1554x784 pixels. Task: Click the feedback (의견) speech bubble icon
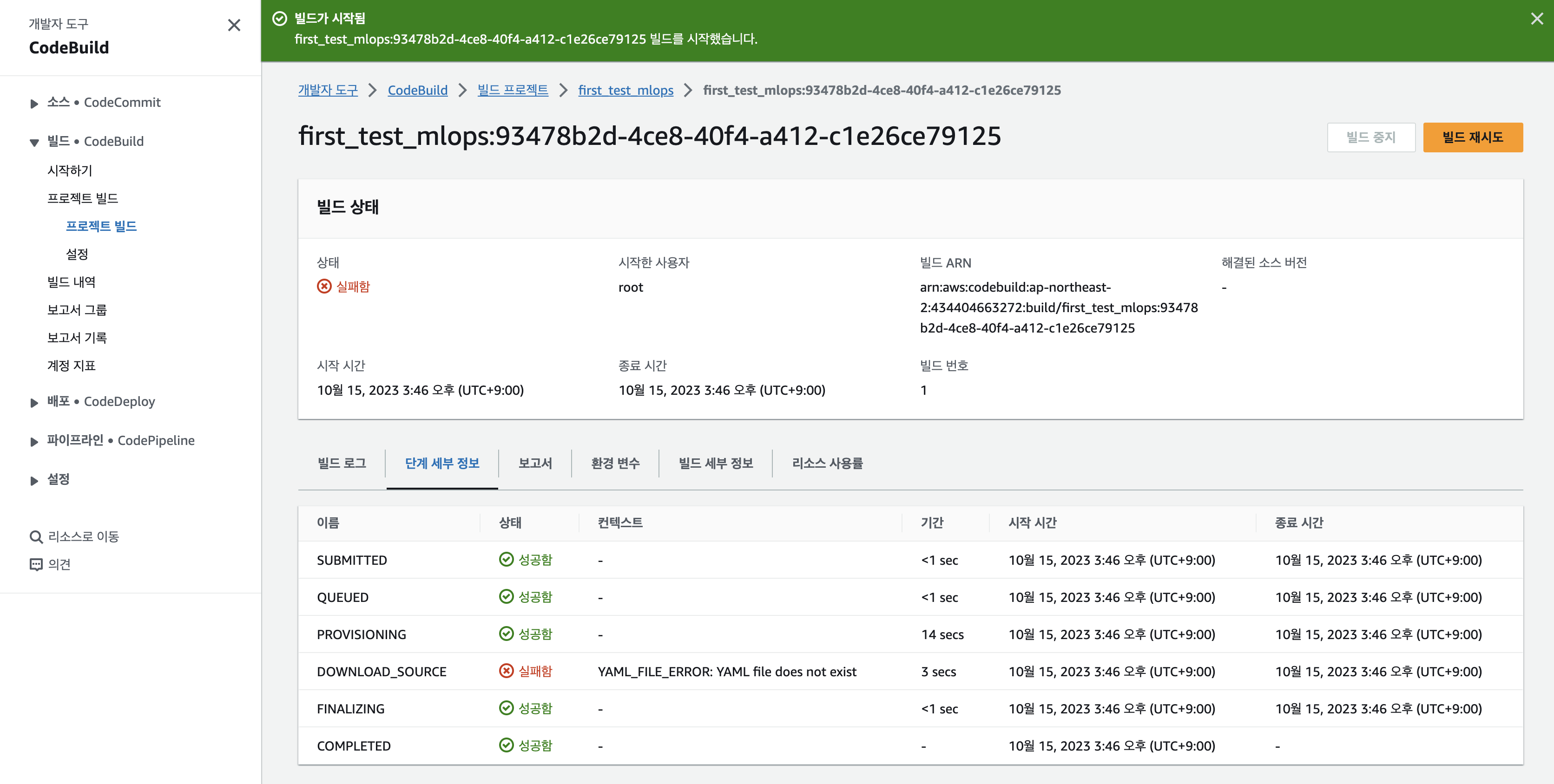[36, 564]
